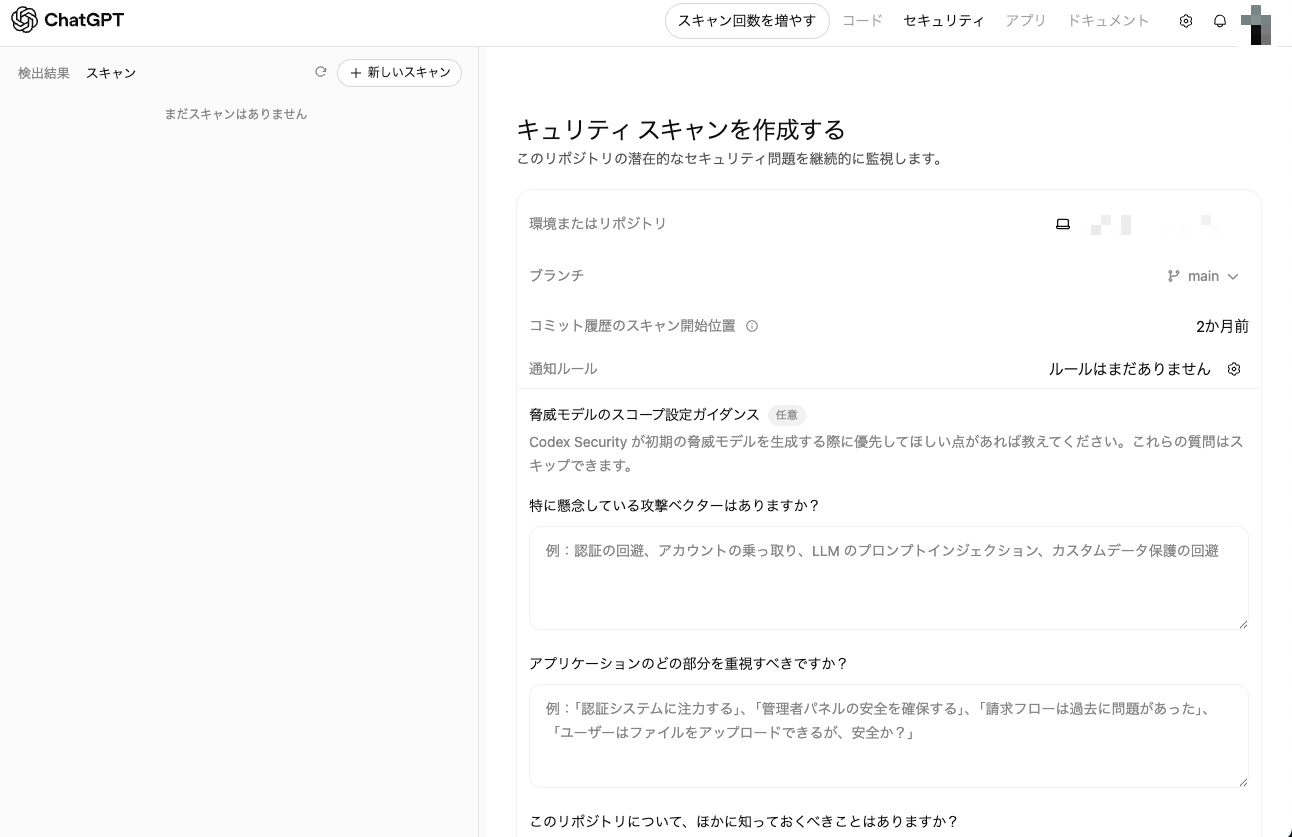The height and width of the screenshot is (837, 1292).
Task: Switch to アプリ tab
Action: [x=1026, y=20]
